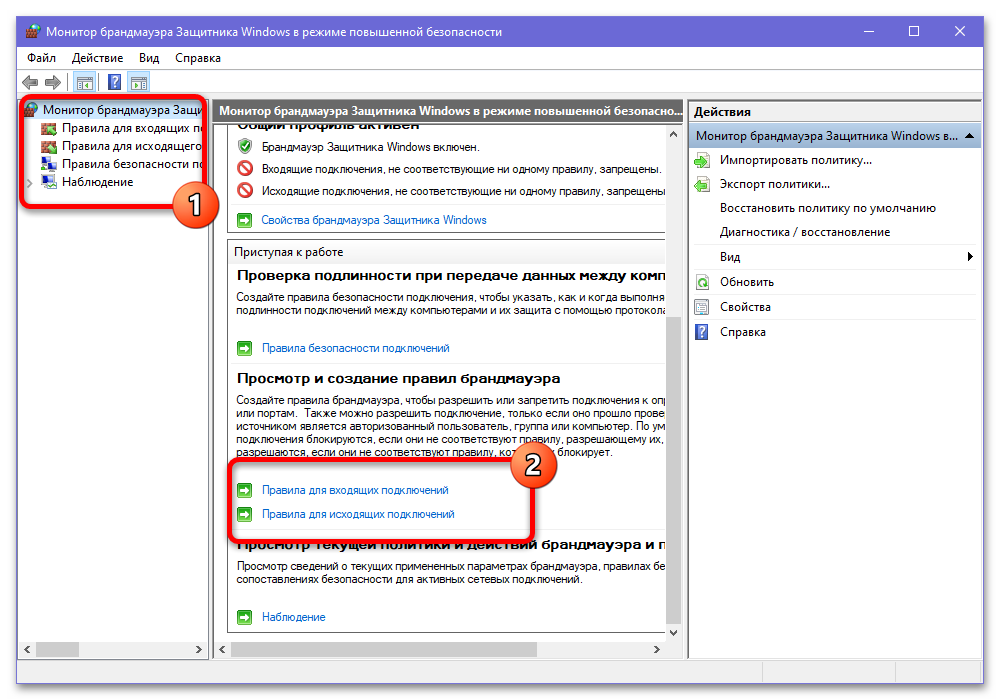The image size is (1000, 700).
Task: Open Правила безопасности подключений link
Action: (x=355, y=348)
